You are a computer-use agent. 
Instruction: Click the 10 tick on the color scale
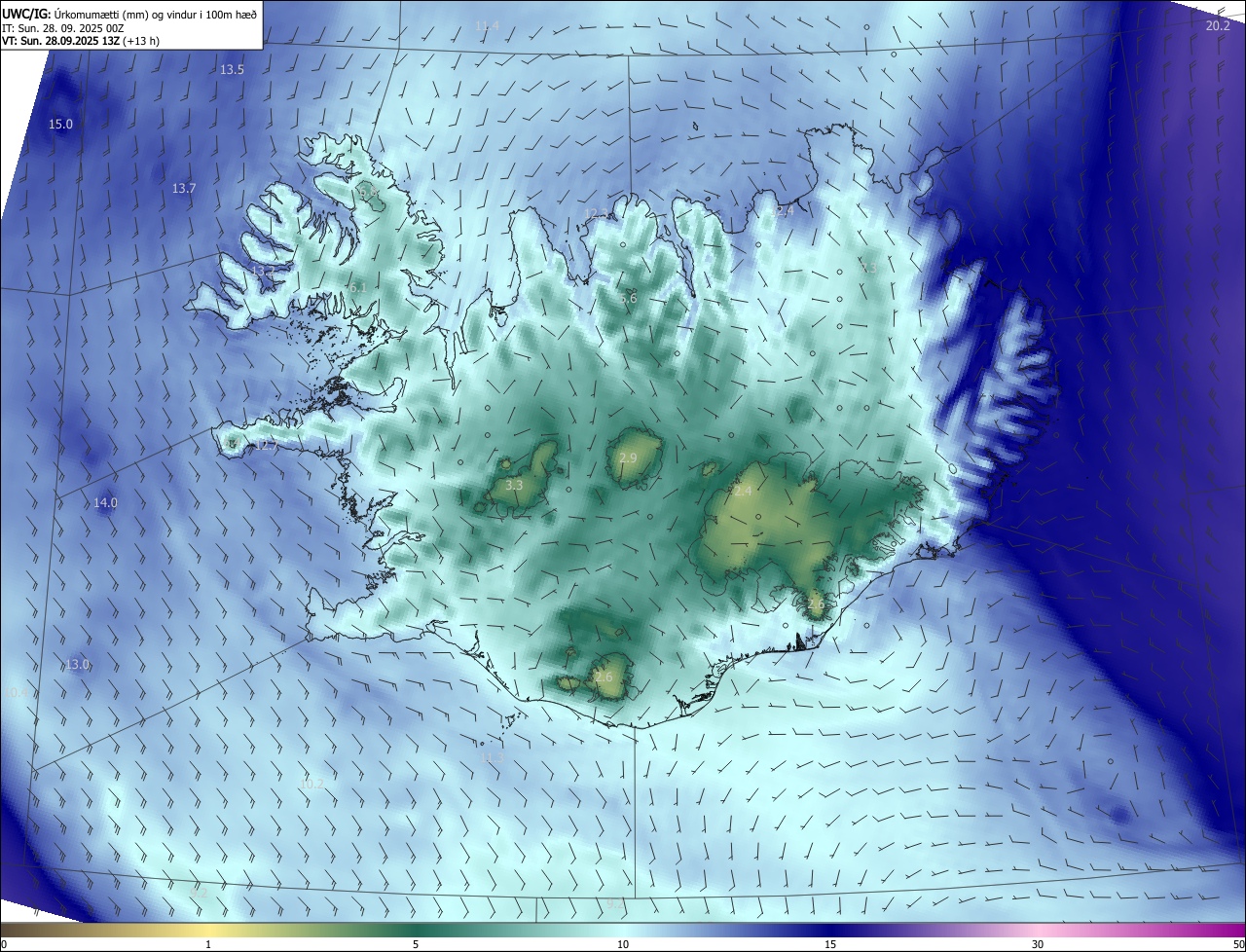click(x=623, y=944)
